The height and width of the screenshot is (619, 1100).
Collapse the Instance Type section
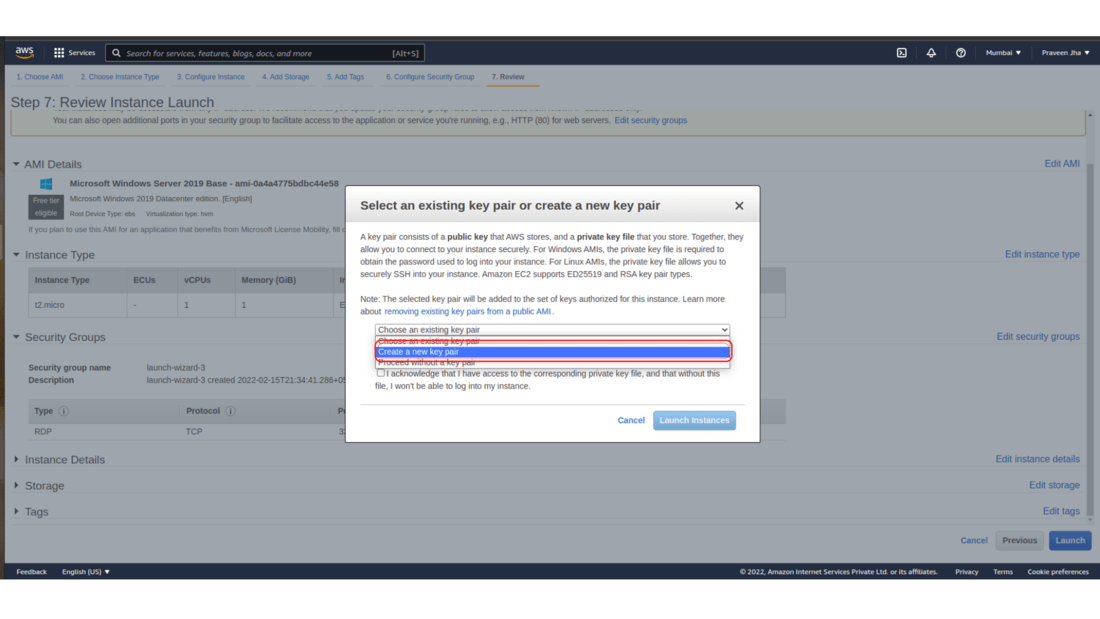(16, 255)
